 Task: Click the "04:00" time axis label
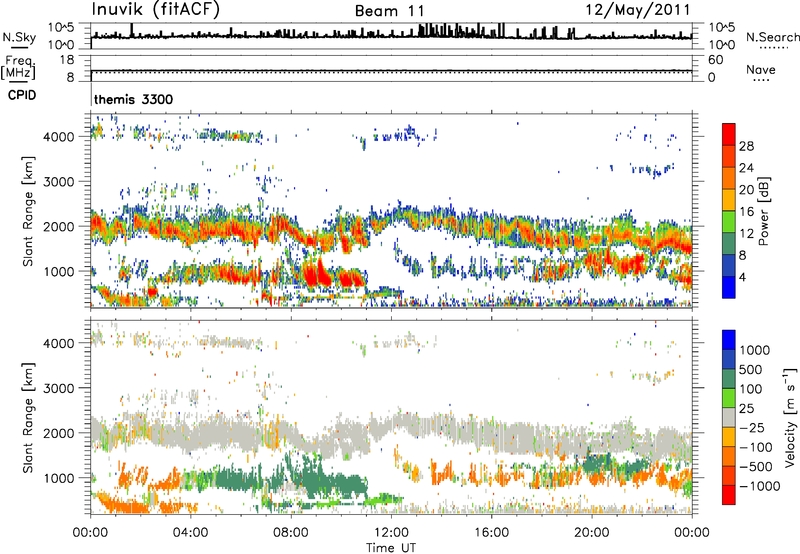click(x=190, y=533)
